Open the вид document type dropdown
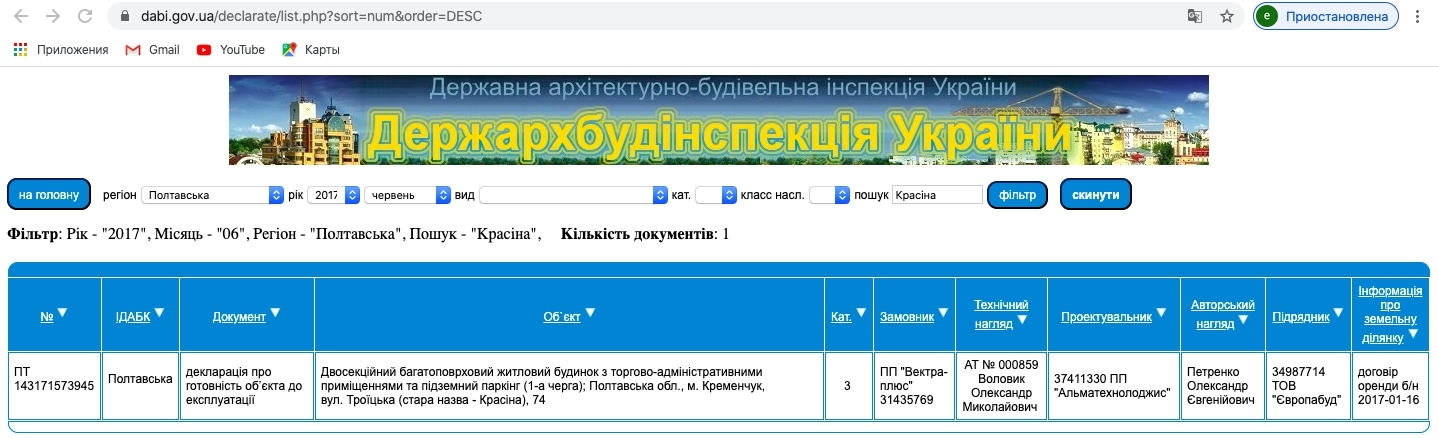Viewport: 1439px width, 438px height. pyautogui.click(x=574, y=195)
